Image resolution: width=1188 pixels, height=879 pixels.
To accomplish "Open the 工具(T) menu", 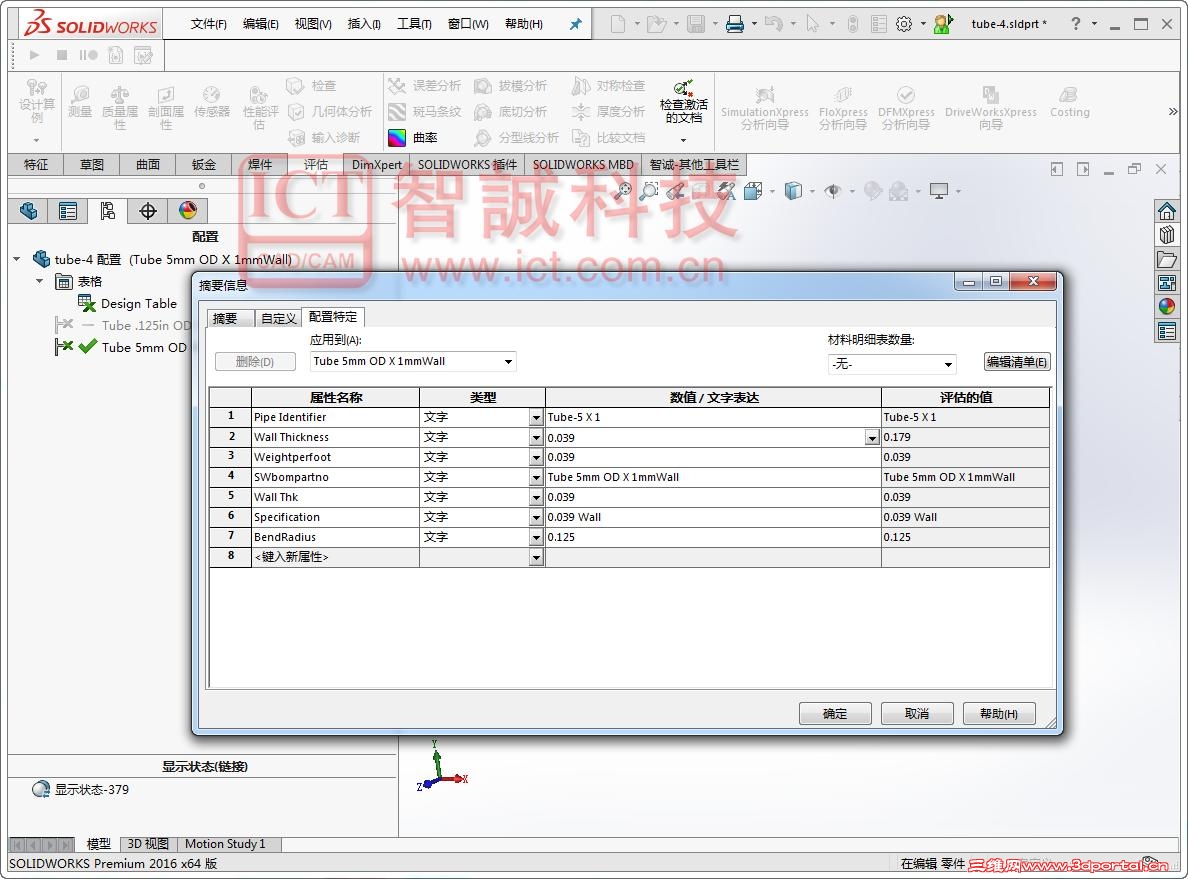I will (x=414, y=24).
